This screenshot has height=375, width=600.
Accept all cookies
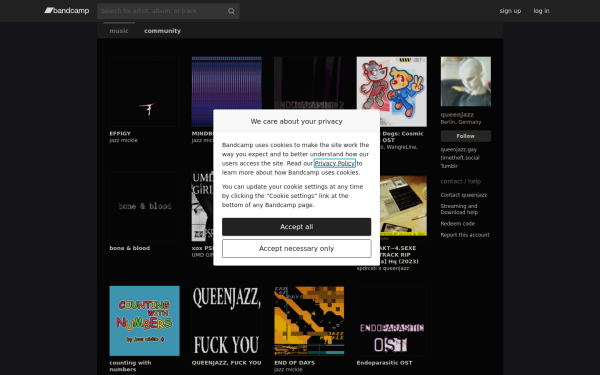pyautogui.click(x=297, y=227)
